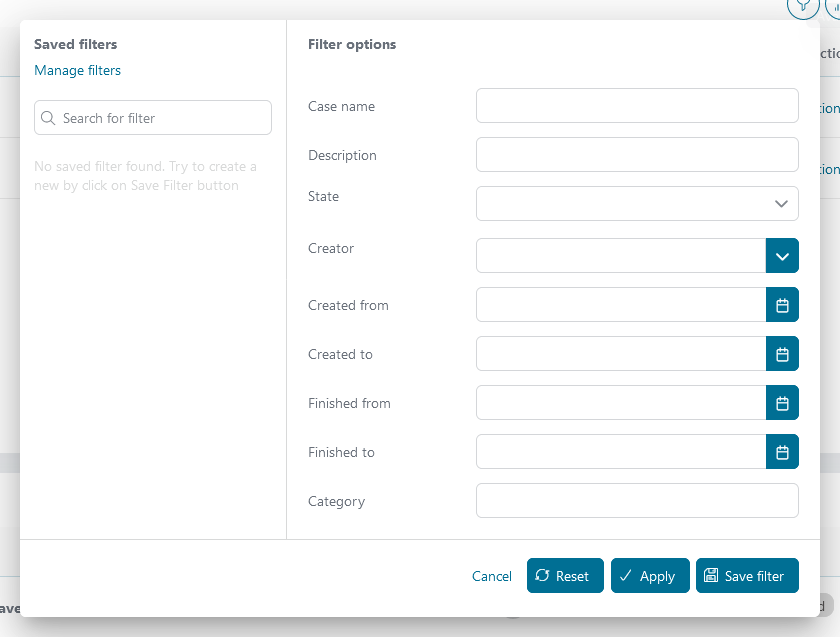Click the Manage filters link
This screenshot has width=840, height=637.
coord(78,70)
